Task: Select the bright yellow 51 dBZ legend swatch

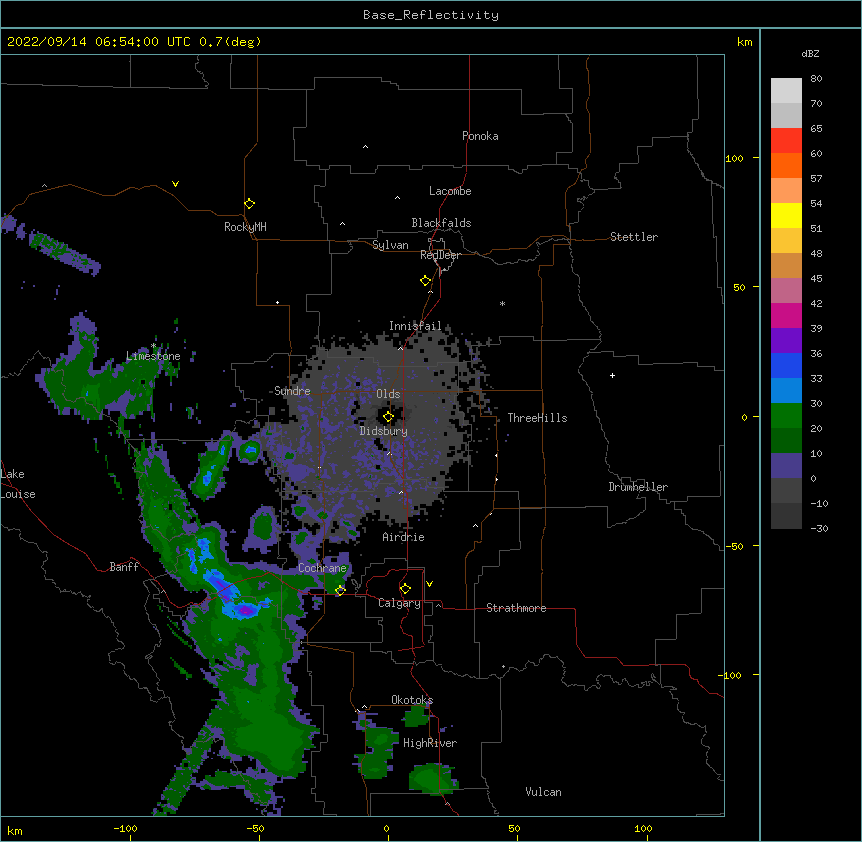Action: point(786,215)
